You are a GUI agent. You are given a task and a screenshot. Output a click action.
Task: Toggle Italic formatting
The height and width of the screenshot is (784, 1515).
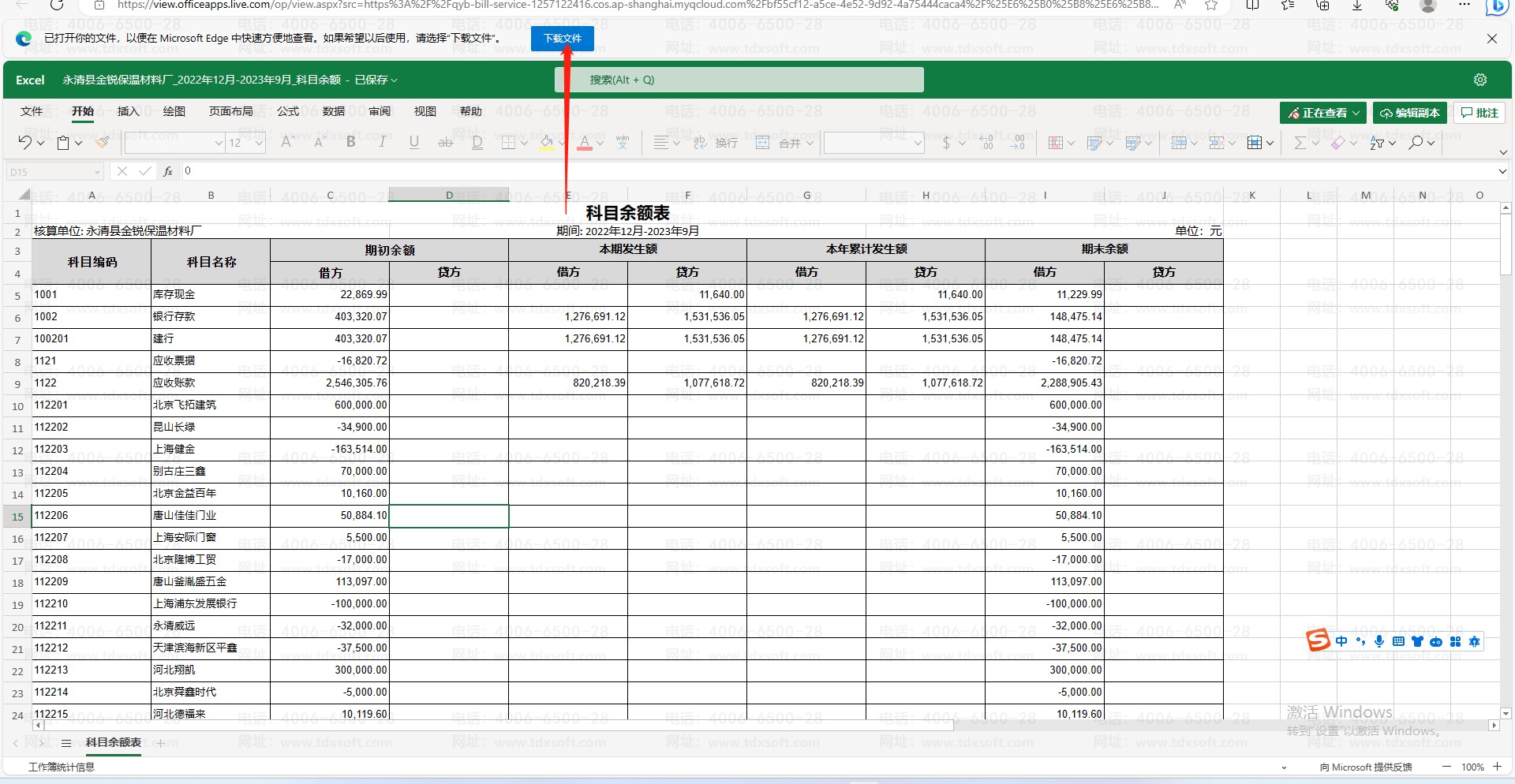click(x=383, y=142)
